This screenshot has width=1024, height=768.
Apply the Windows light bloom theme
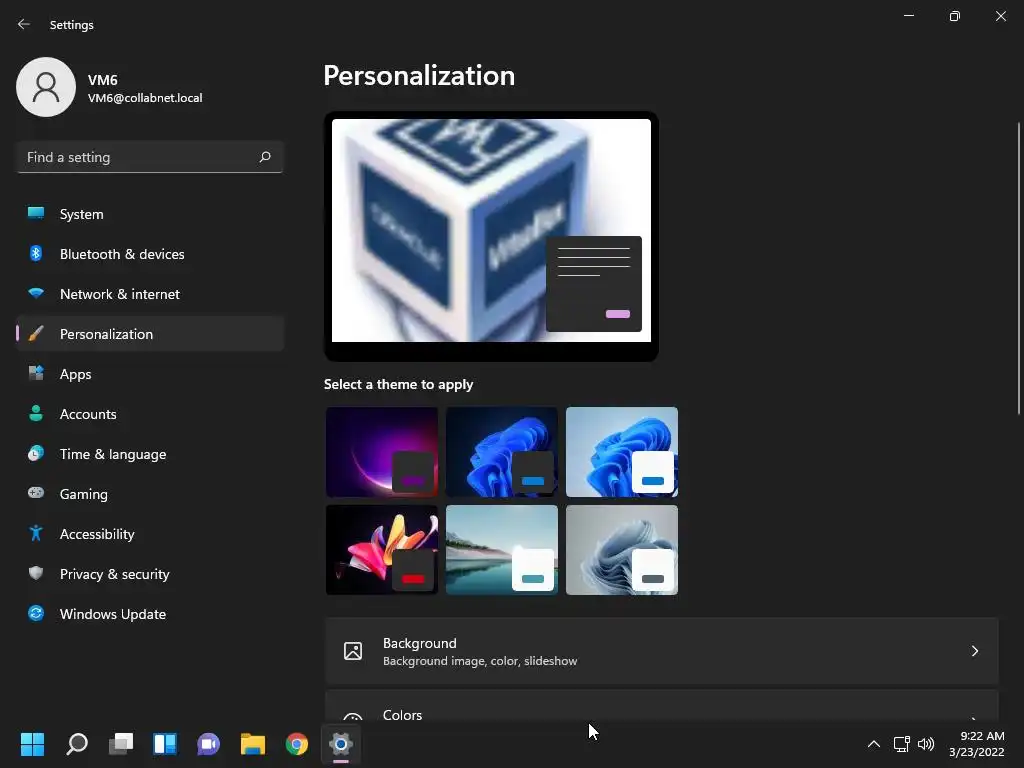[622, 452]
